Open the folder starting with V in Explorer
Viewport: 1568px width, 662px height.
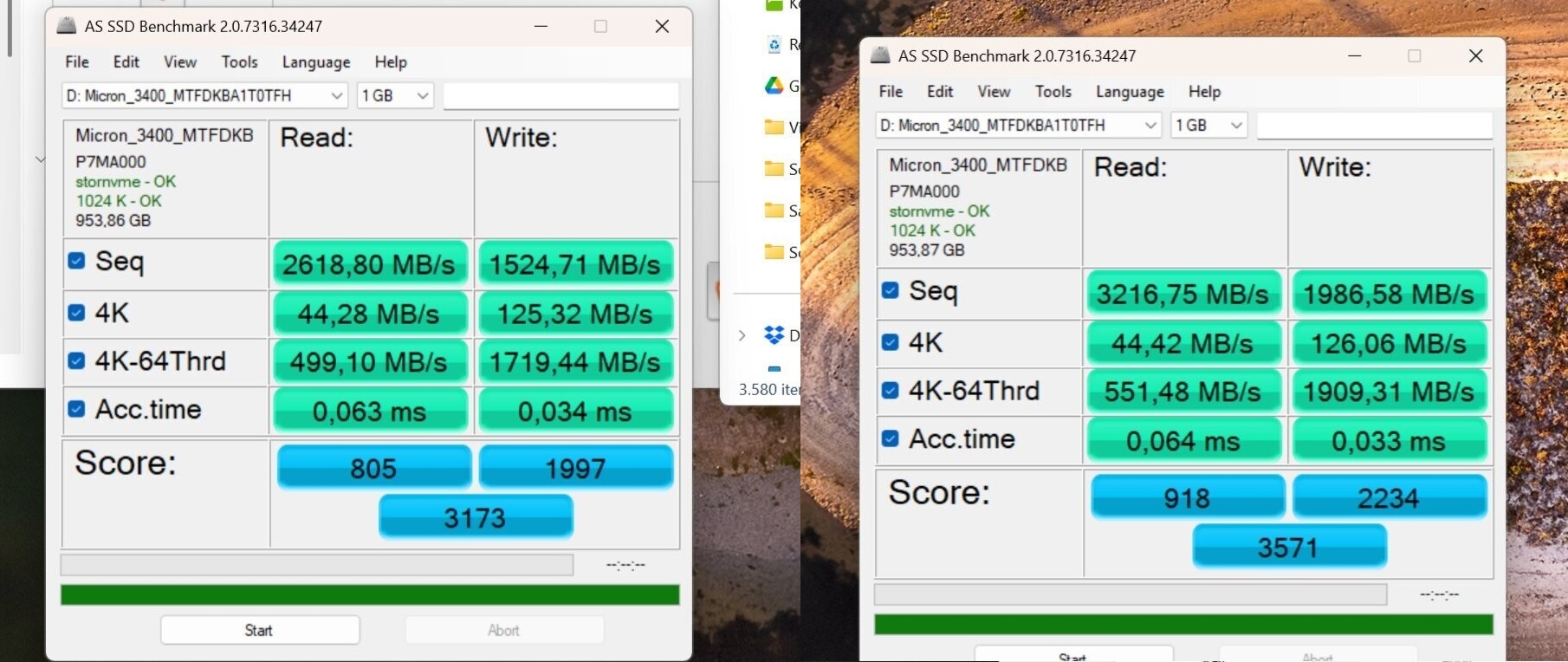(x=774, y=127)
